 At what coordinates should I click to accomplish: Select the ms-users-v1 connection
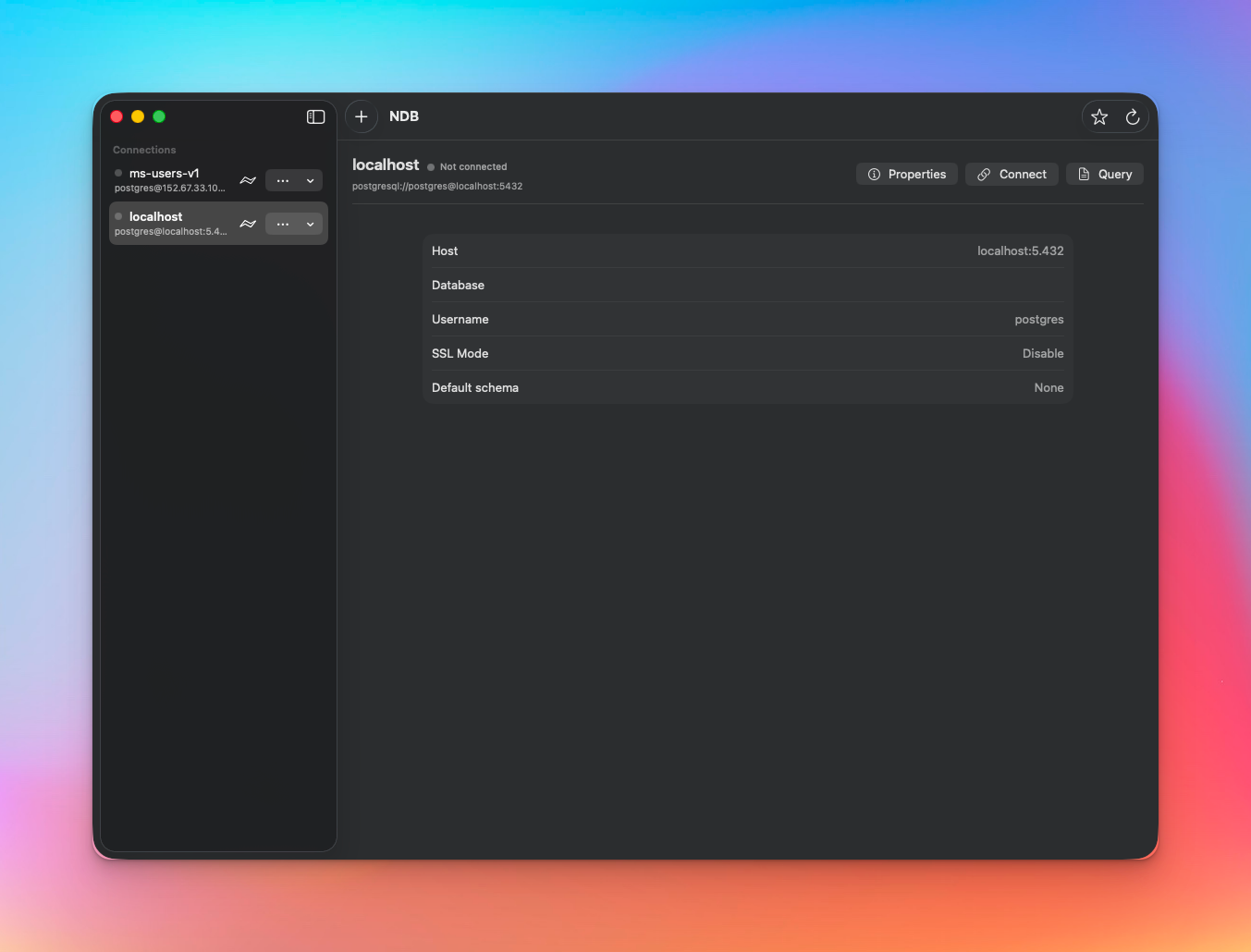(x=169, y=180)
